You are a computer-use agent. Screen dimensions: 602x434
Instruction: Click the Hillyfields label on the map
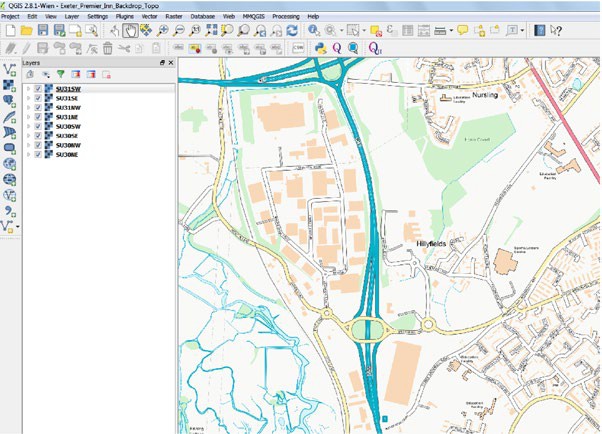click(431, 244)
